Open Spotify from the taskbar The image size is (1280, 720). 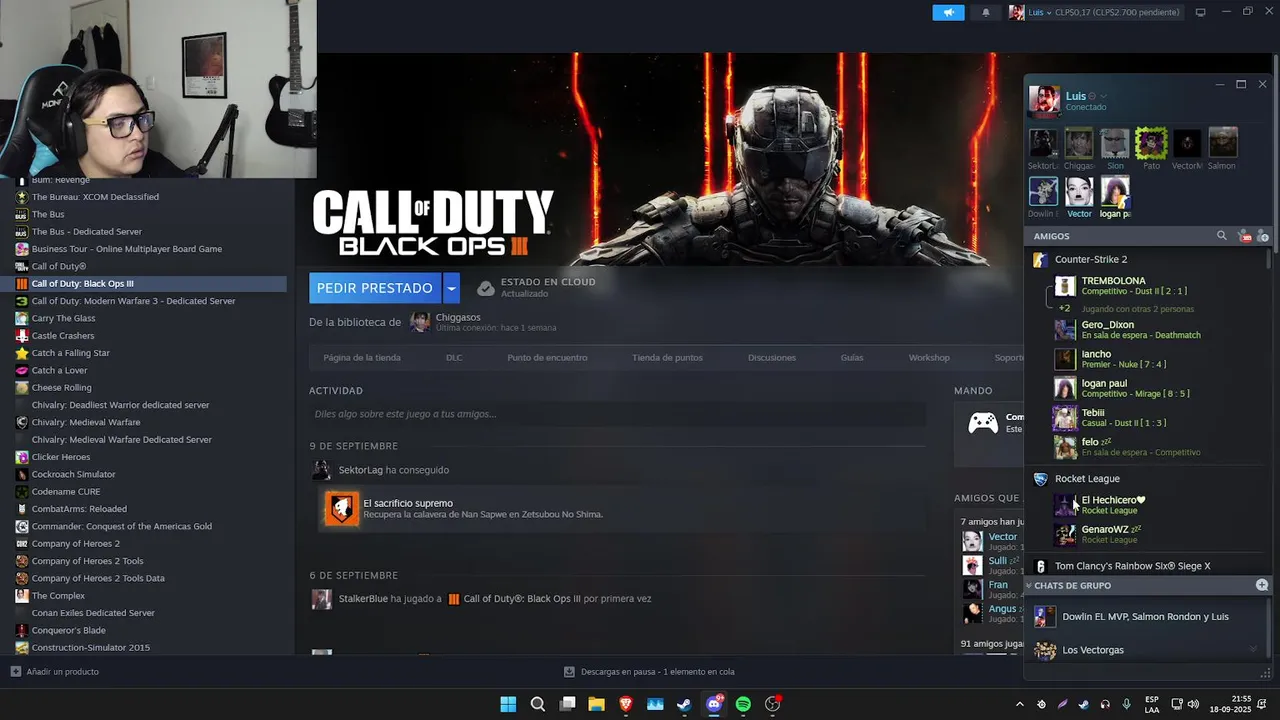point(743,704)
